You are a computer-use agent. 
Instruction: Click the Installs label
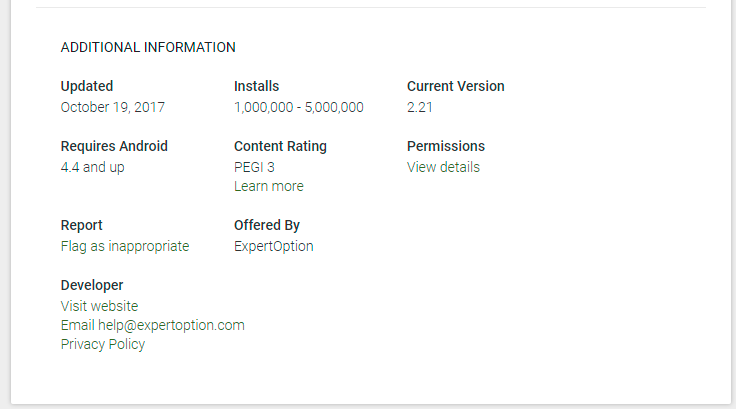click(x=256, y=86)
